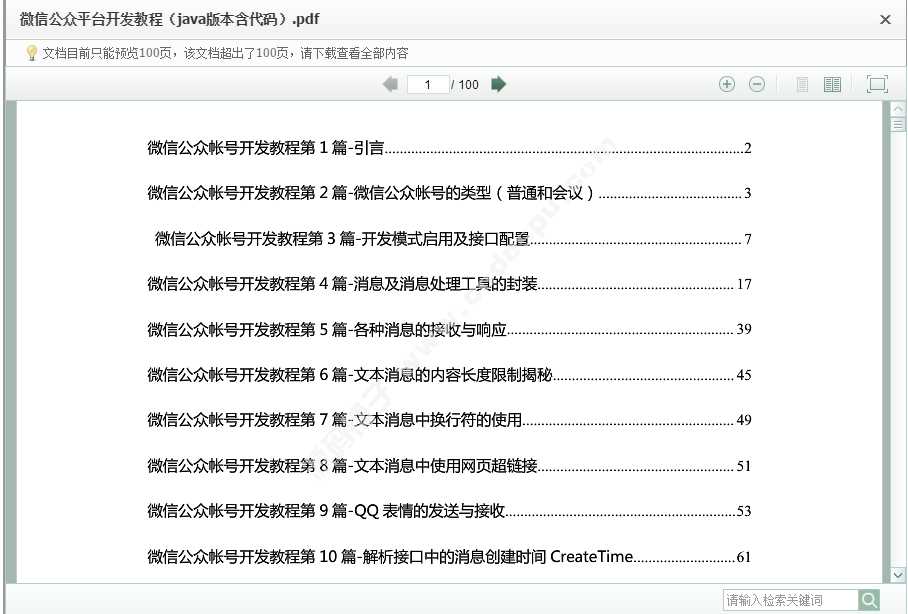This screenshot has width=908, height=614.
Task: Click the page number input field
Action: tap(428, 85)
